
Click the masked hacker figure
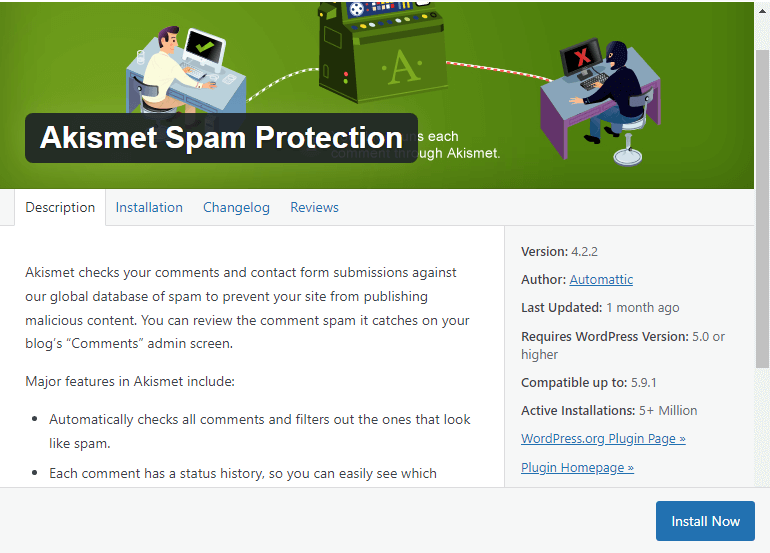coord(610,86)
